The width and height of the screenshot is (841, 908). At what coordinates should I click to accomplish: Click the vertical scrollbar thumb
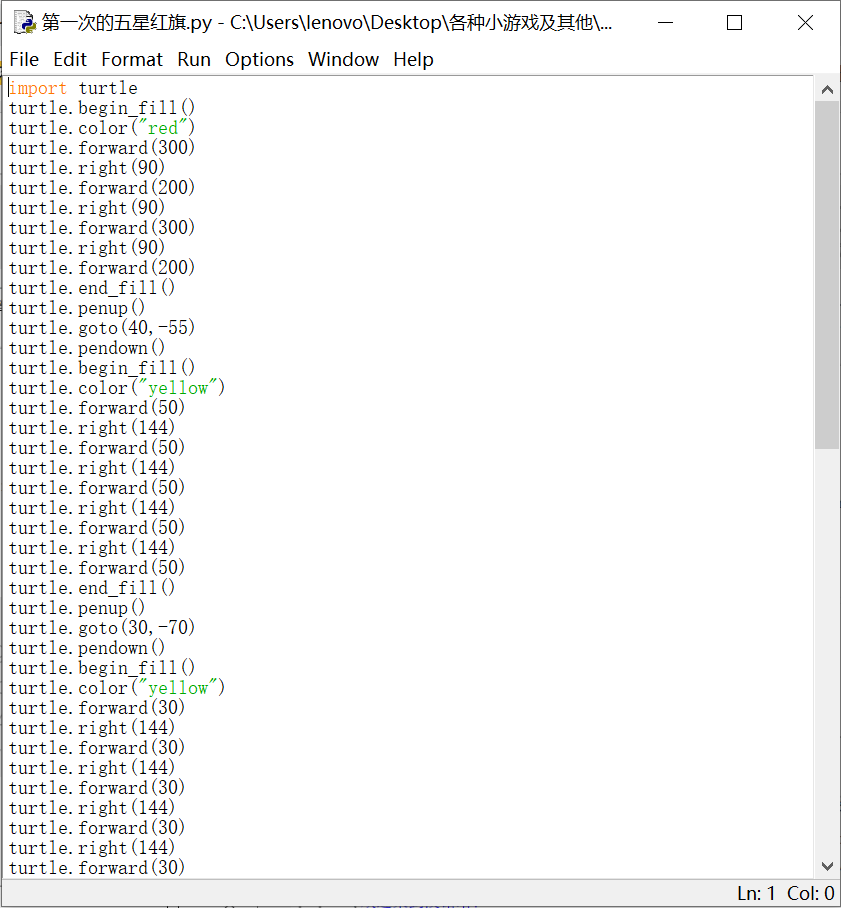[x=827, y=275]
